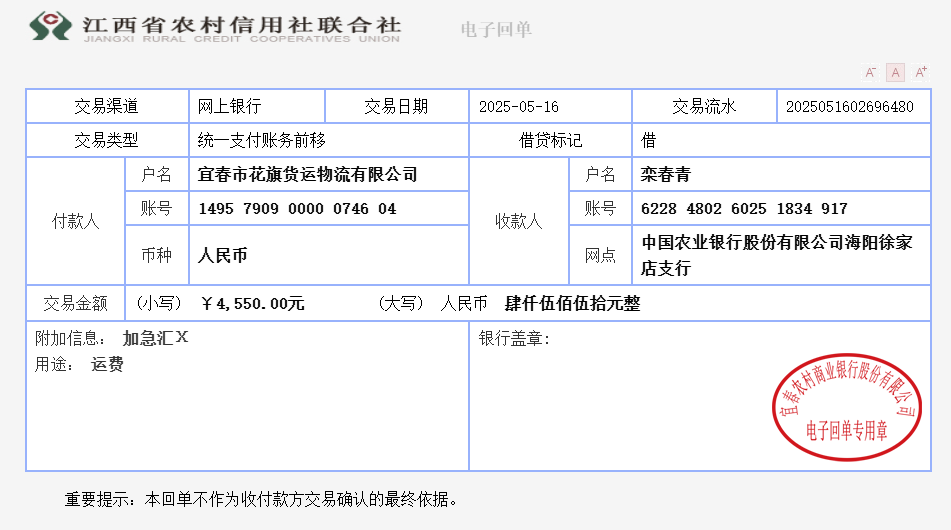Viewport: 951px width, 530px height.
Task: Click the 统一支付账务前移 transaction type value
Action: (261, 141)
